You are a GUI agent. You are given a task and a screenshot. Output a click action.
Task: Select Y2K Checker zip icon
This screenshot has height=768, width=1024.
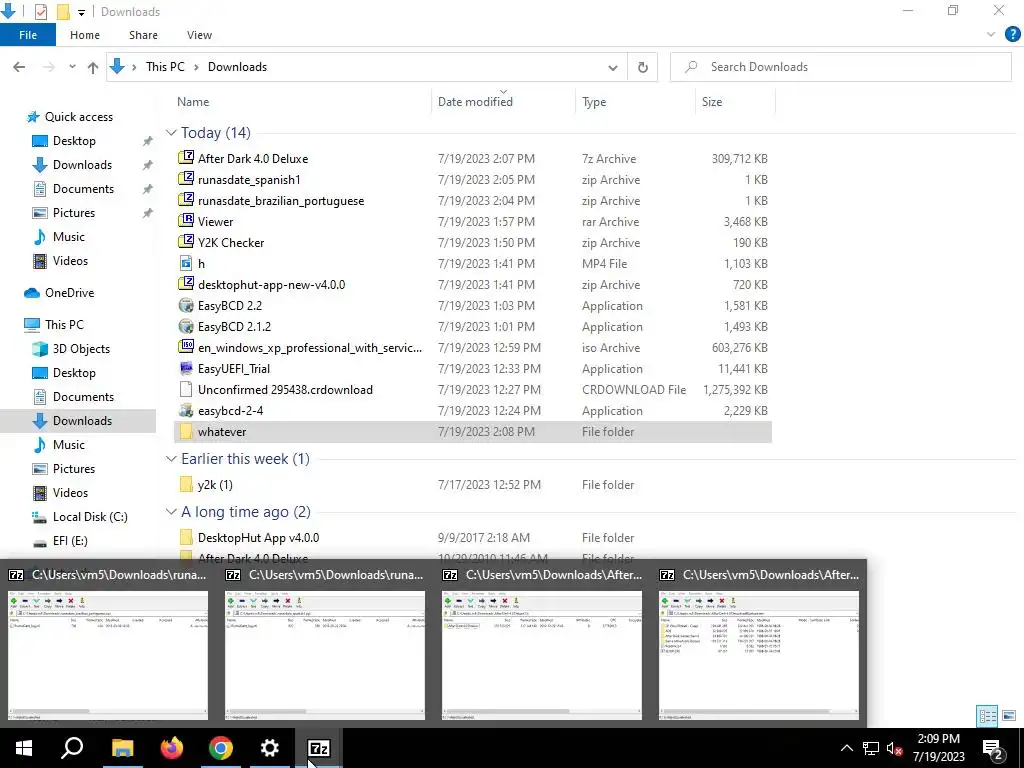pos(186,242)
